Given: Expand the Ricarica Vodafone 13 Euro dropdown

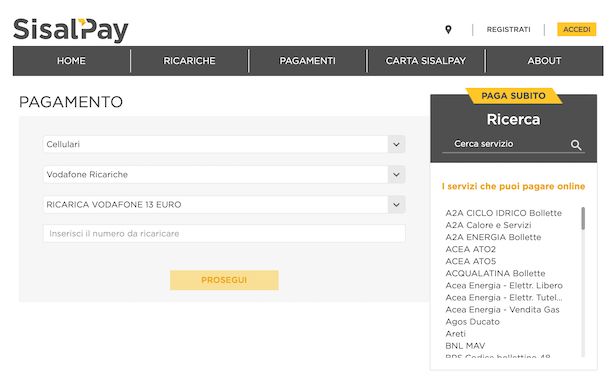Looking at the screenshot, I should point(224,204).
